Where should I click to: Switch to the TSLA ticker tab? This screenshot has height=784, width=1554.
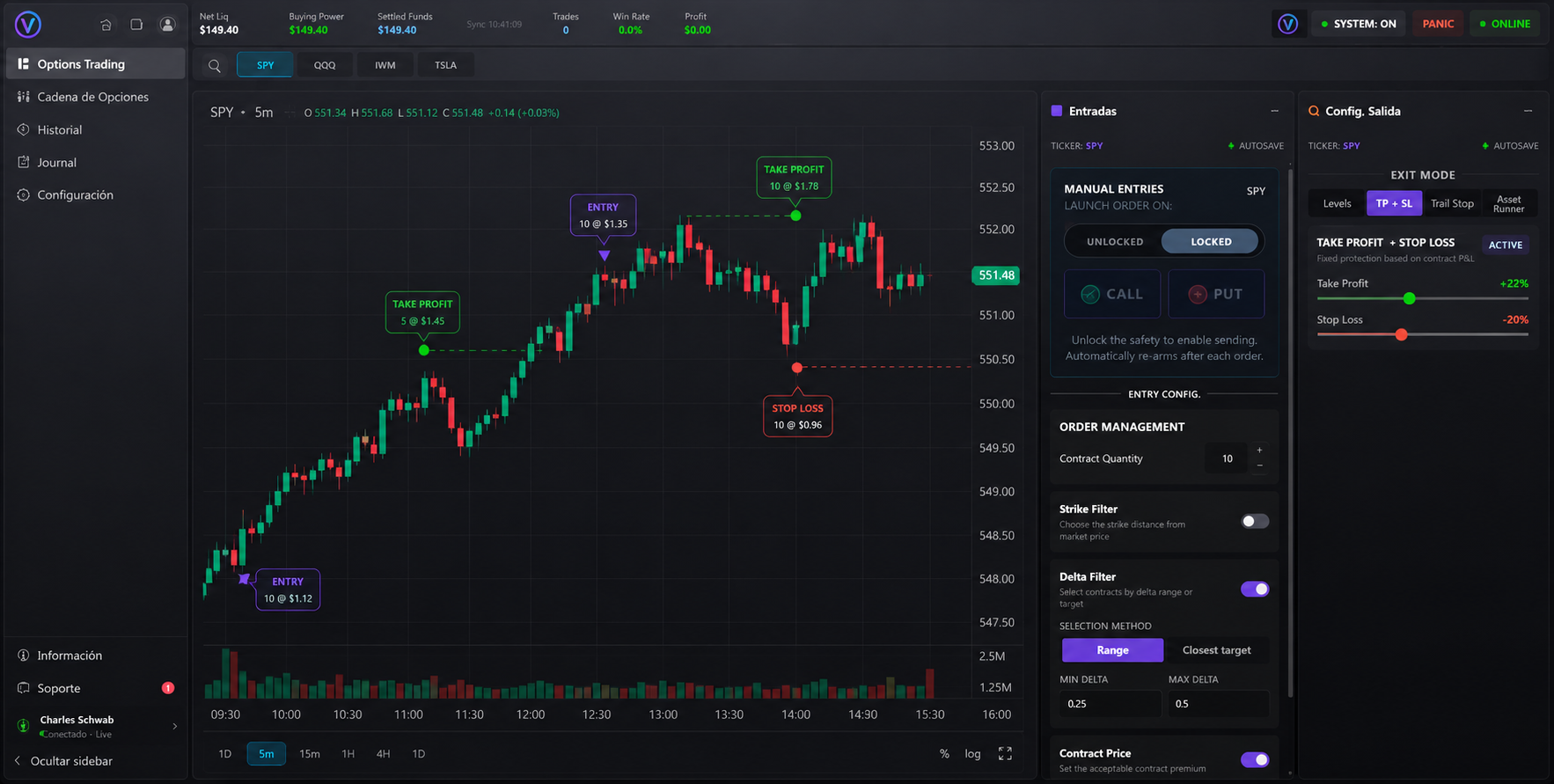[x=445, y=65]
